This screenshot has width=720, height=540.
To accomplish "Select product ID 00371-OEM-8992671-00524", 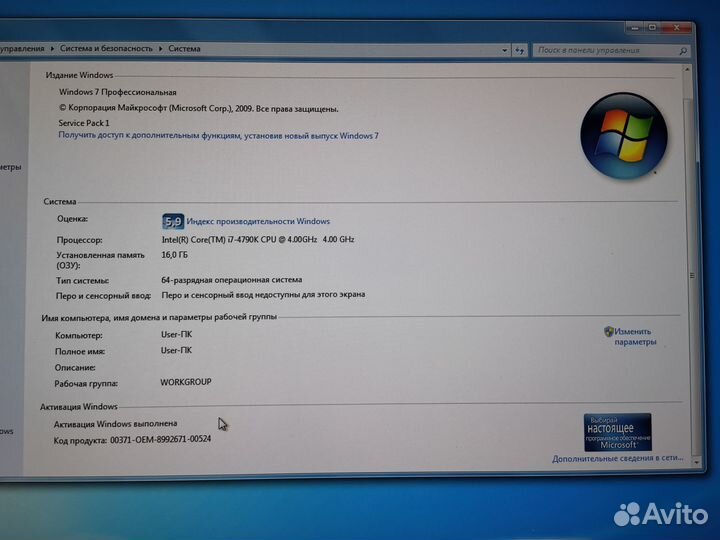I will 160,439.
